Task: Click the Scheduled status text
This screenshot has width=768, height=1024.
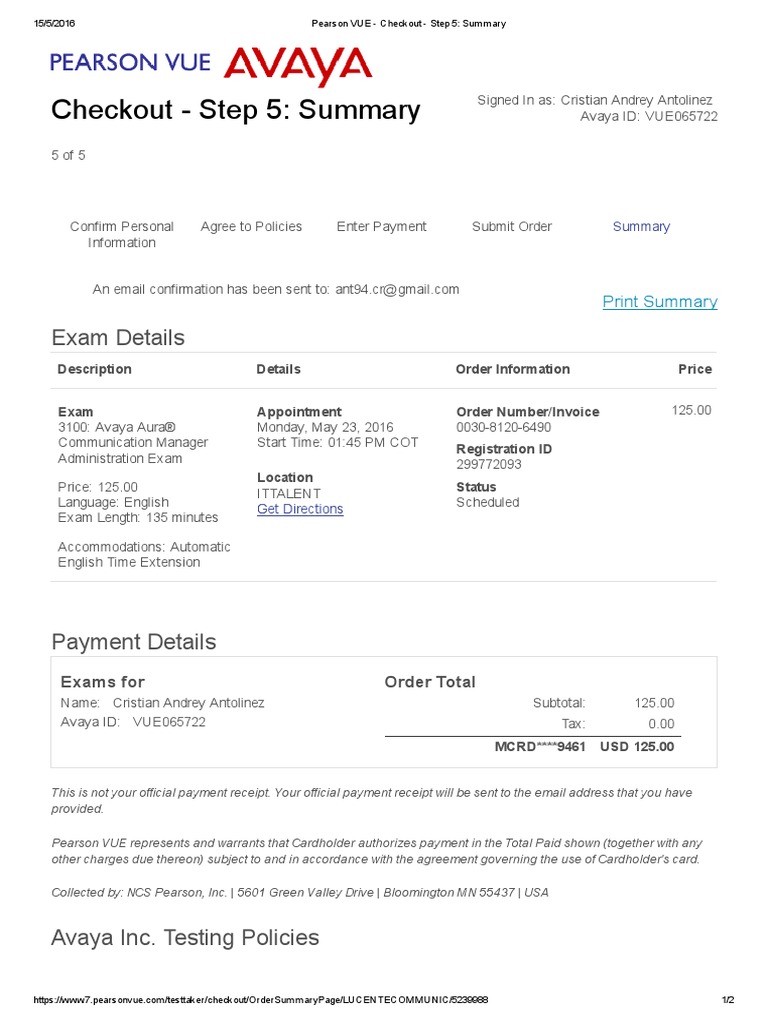Action: coord(488,502)
